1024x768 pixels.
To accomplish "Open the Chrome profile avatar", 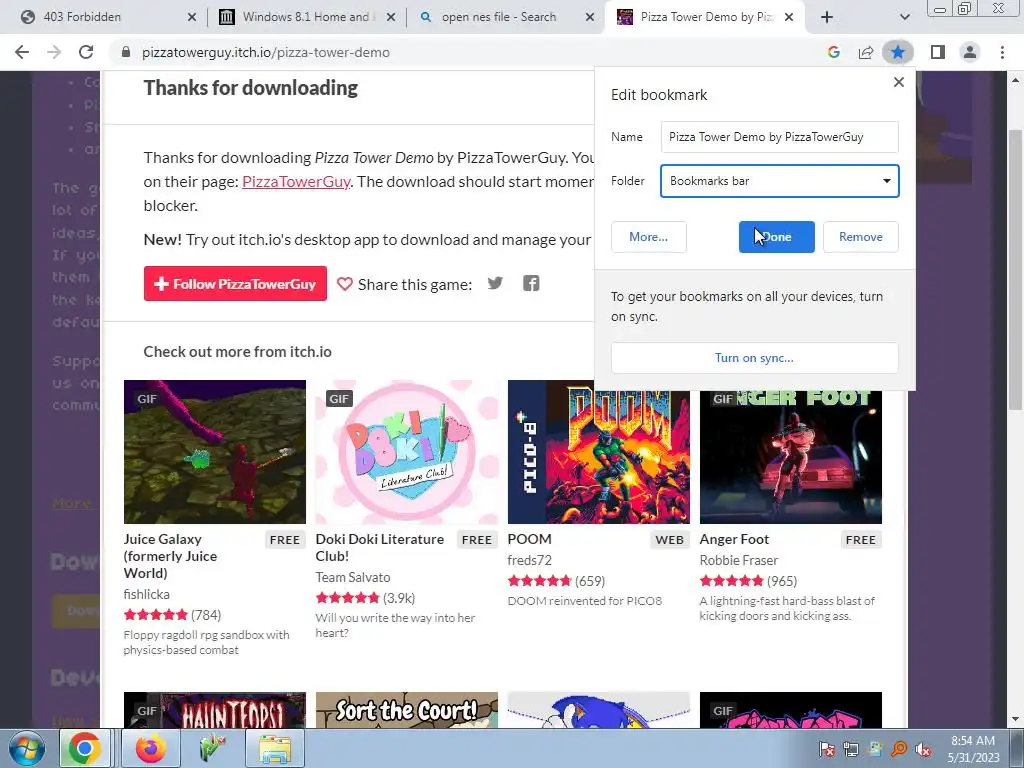I will pyautogui.click(x=970, y=52).
